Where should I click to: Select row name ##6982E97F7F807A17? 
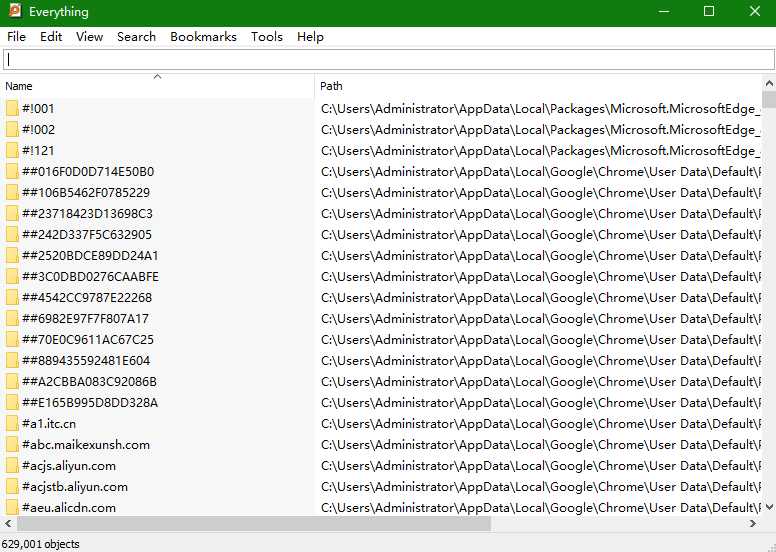coord(85,319)
